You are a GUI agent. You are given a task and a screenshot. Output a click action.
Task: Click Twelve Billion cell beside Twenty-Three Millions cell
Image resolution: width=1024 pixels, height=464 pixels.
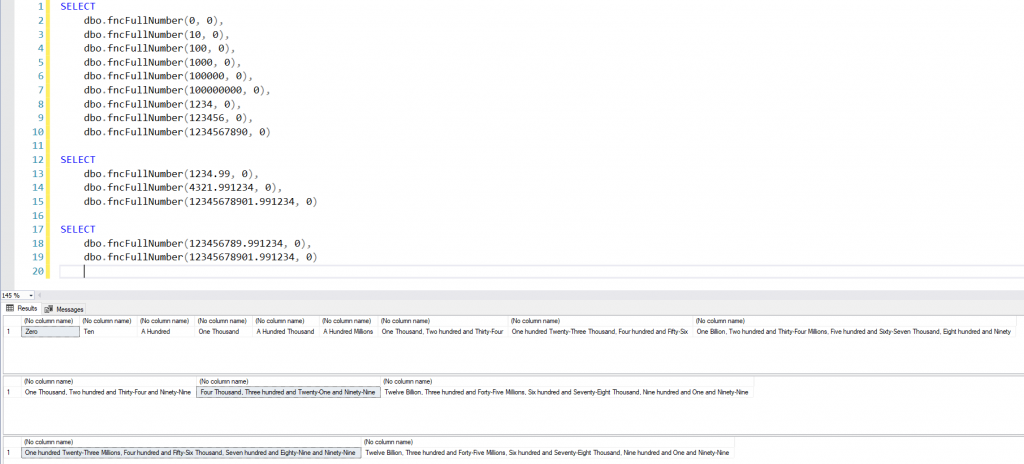[x=548, y=453]
